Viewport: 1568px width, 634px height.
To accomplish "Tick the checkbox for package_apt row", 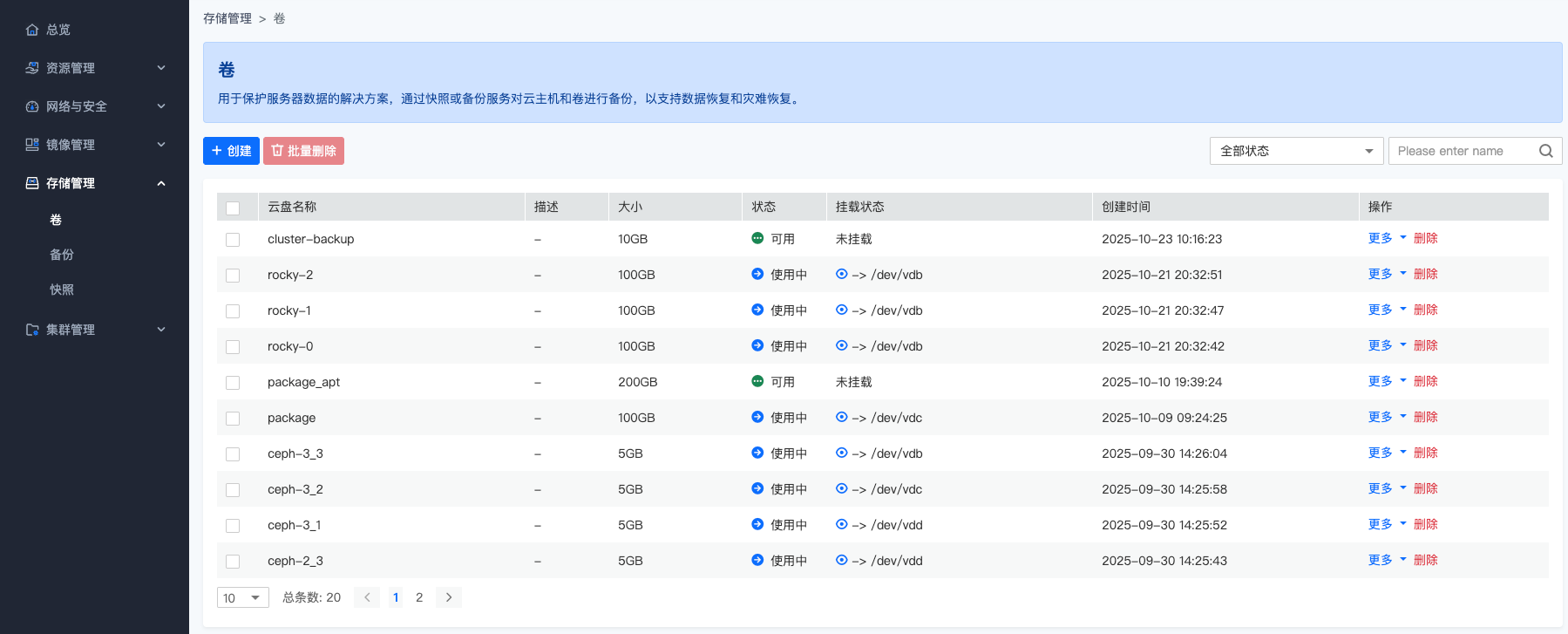I will tap(233, 383).
